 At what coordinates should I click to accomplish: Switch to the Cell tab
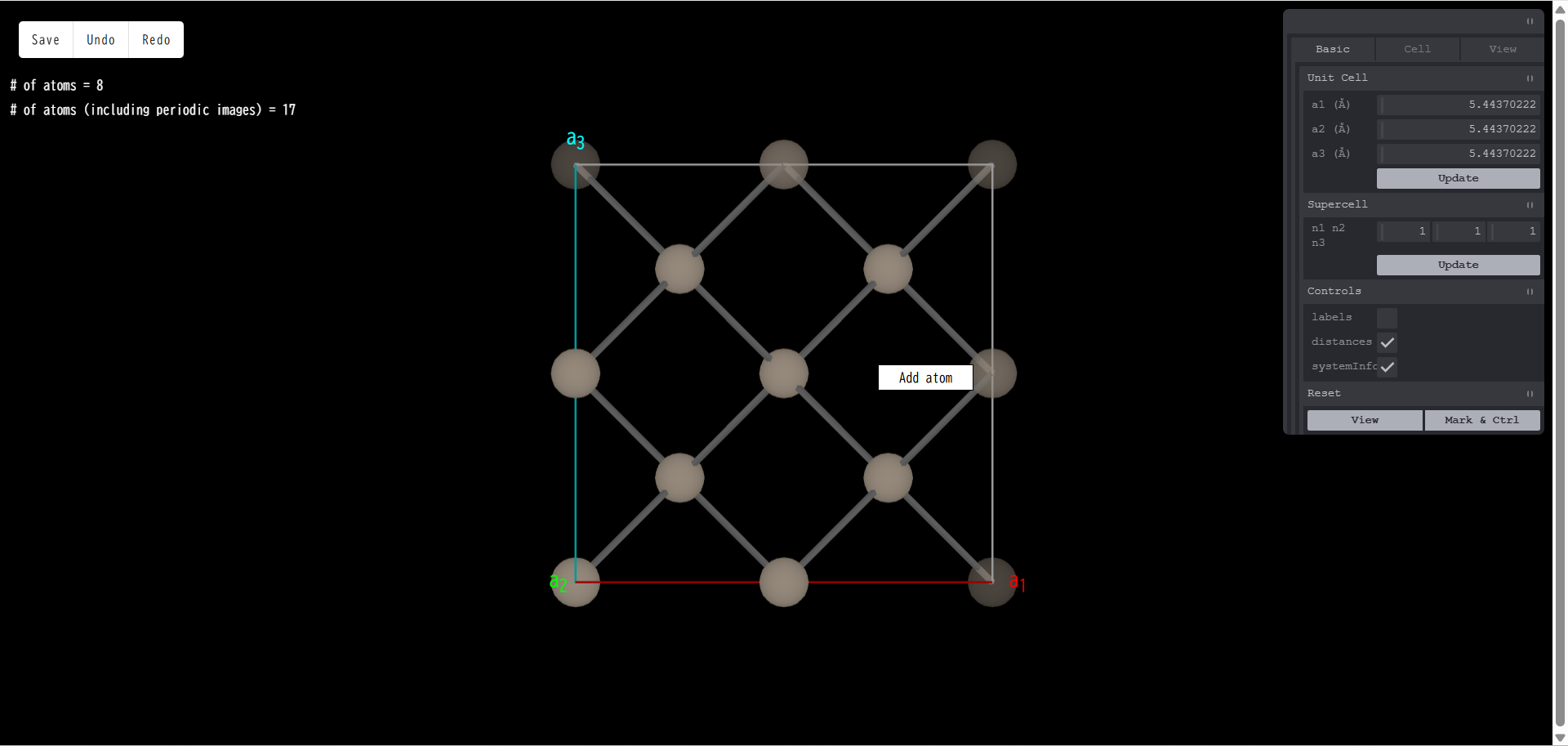pos(1417,49)
